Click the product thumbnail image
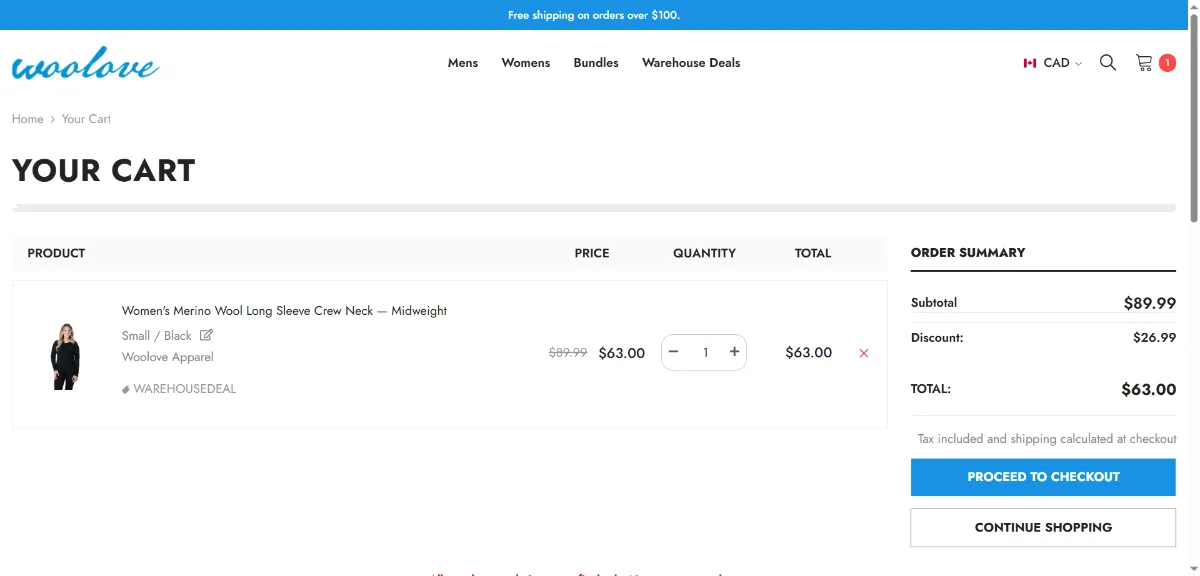 click(65, 355)
